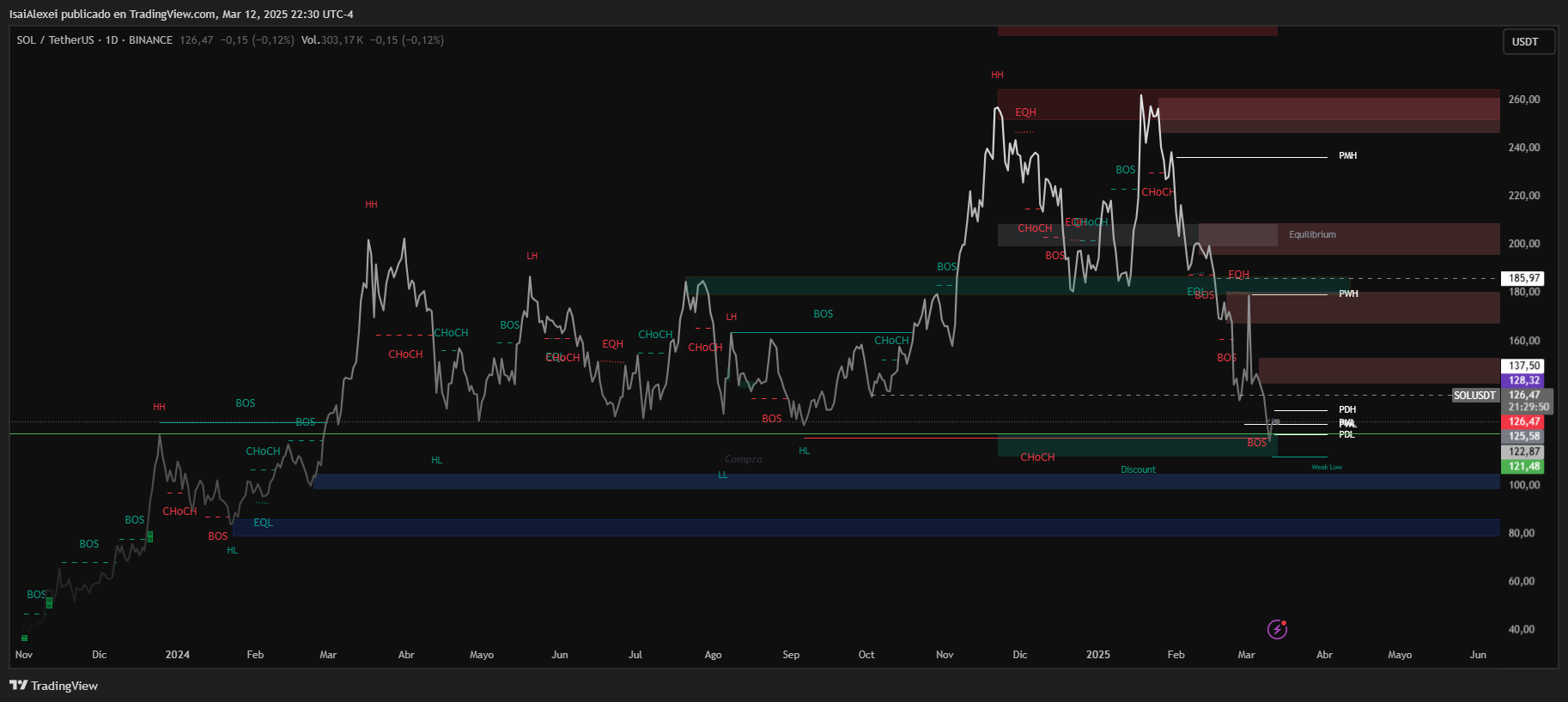Click the 2024 year marker
The image size is (1568, 702).
177,655
